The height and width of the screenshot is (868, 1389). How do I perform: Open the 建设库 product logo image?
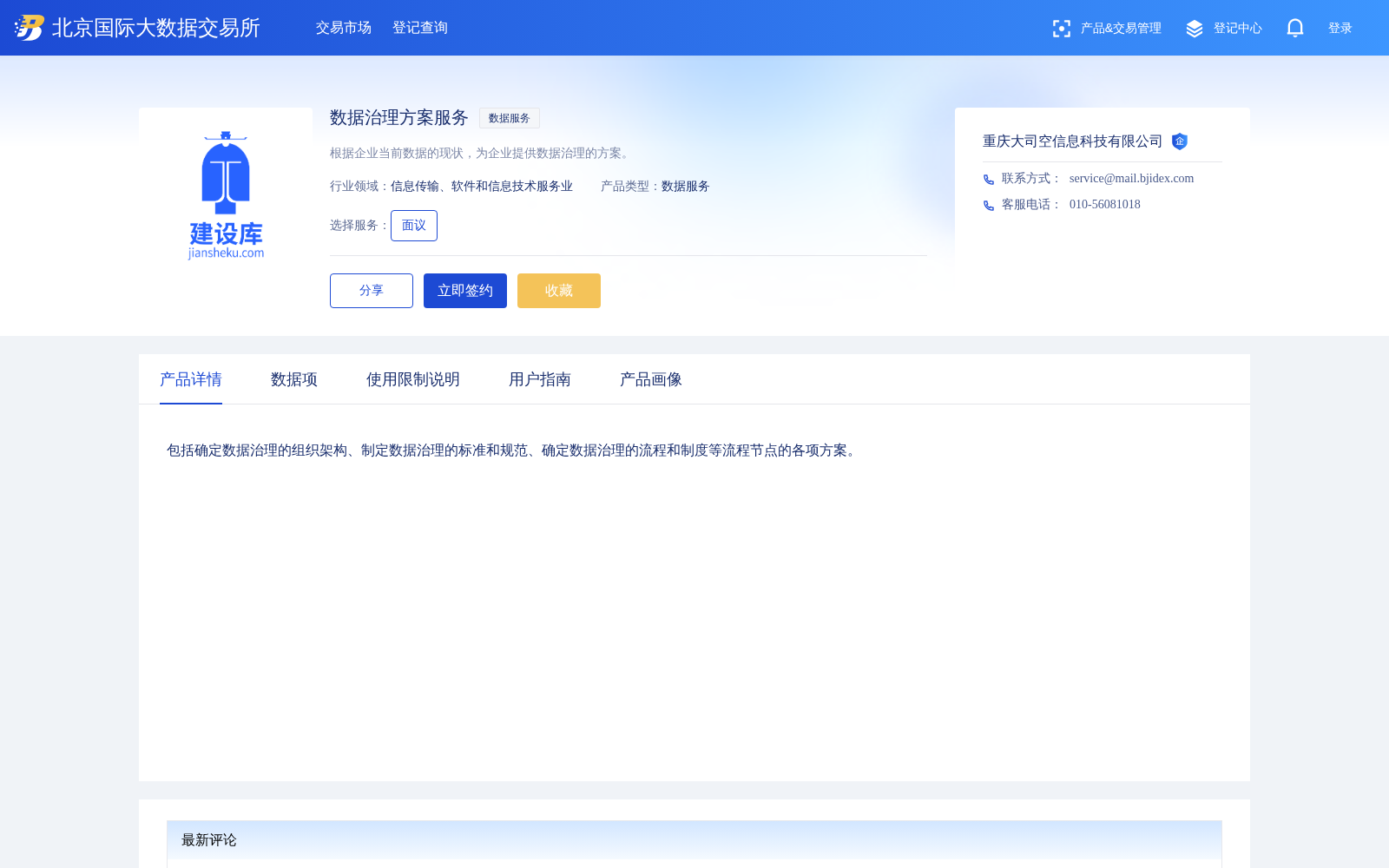pyautogui.click(x=226, y=194)
